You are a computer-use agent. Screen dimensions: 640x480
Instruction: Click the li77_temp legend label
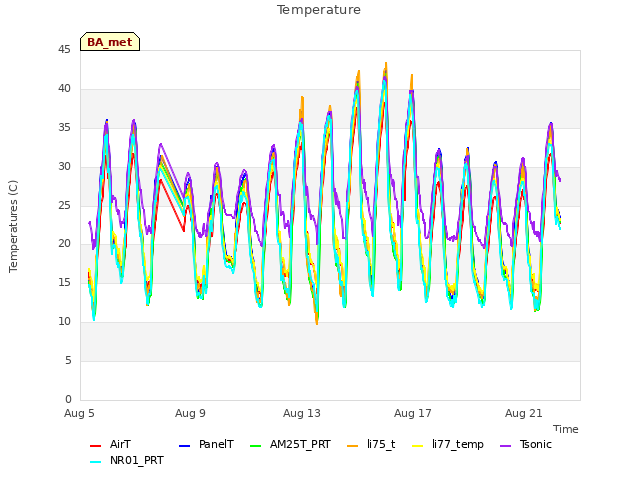(x=458, y=444)
